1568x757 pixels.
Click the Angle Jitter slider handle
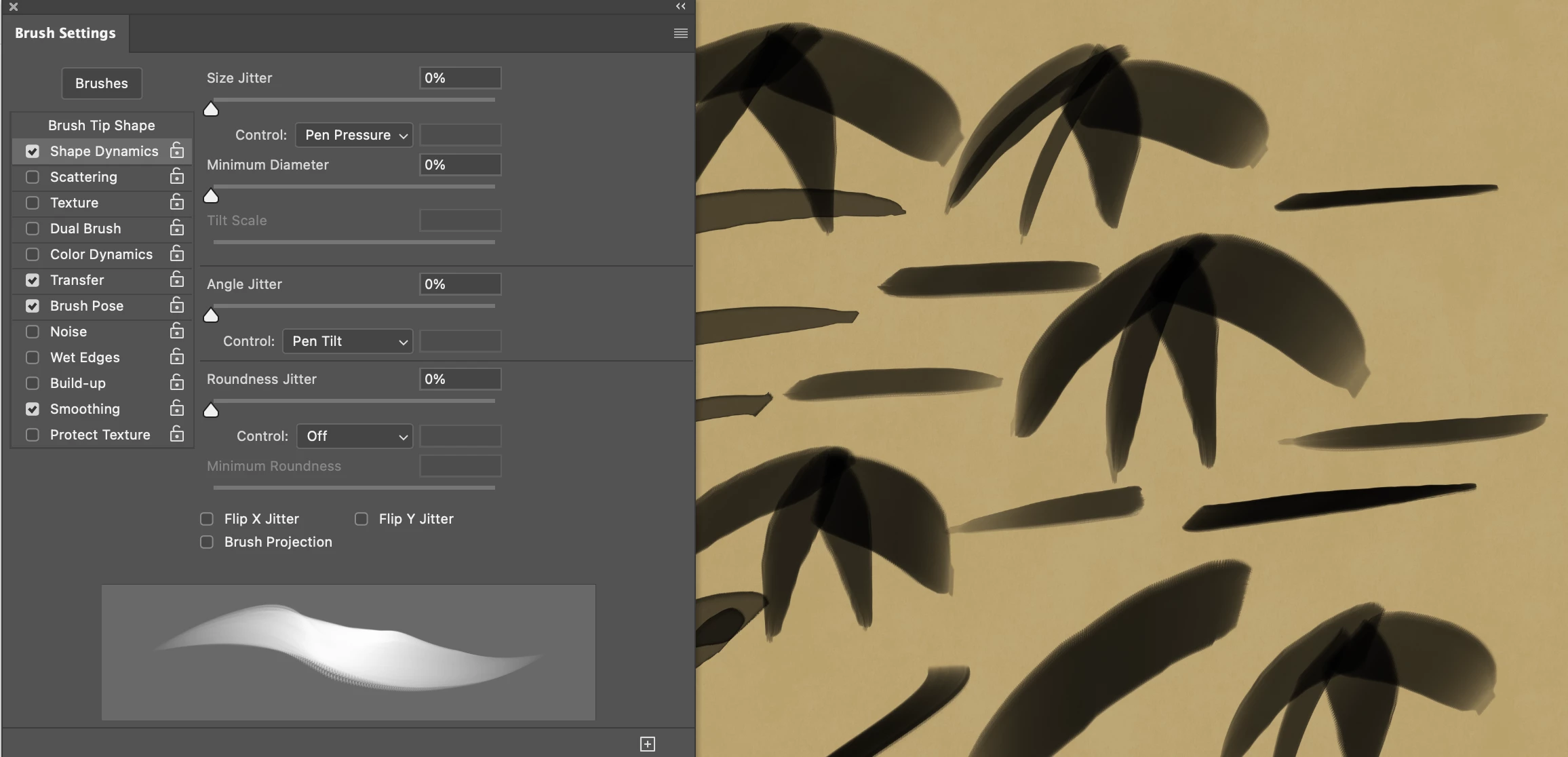click(x=211, y=315)
